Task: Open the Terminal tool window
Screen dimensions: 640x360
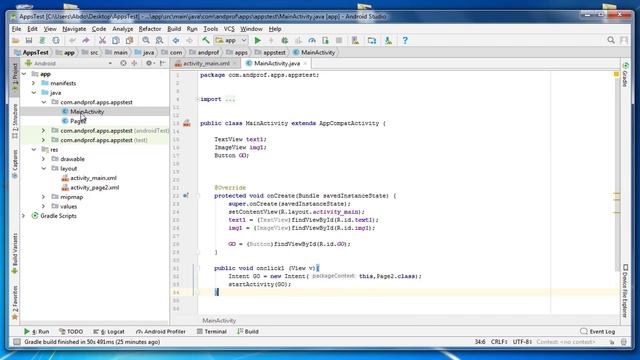Action: (211, 331)
